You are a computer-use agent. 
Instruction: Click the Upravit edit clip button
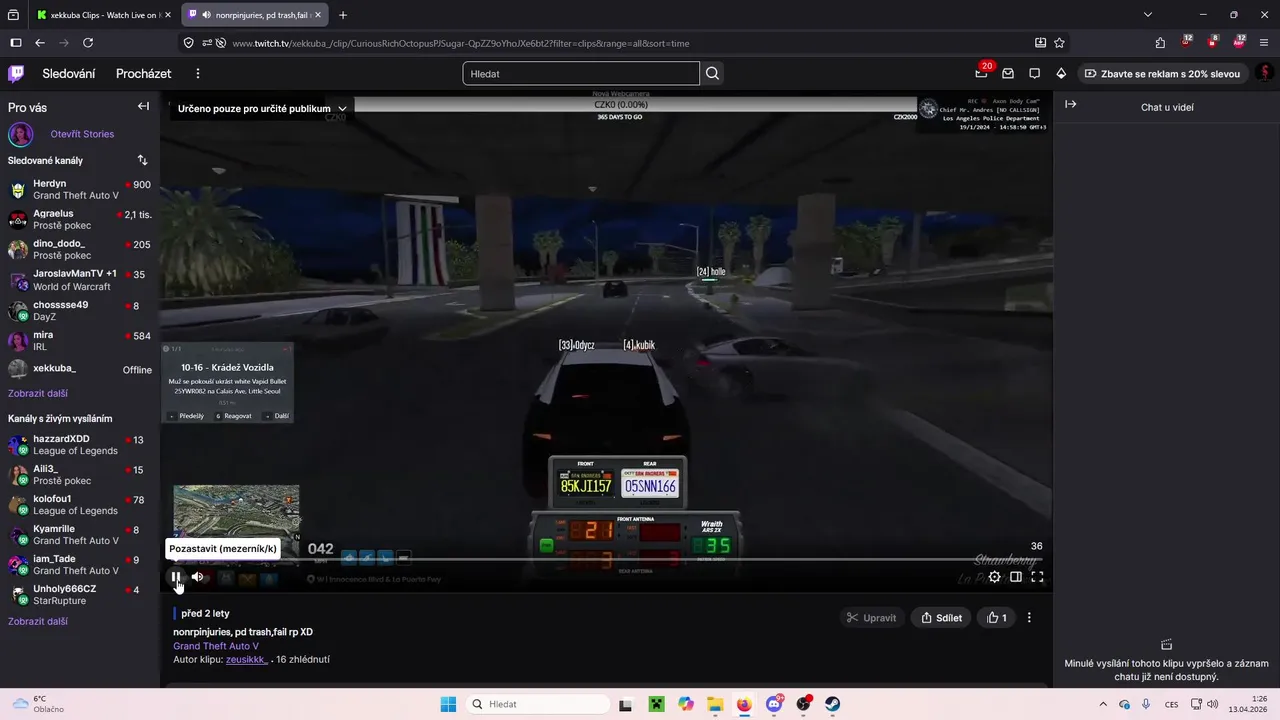point(871,618)
